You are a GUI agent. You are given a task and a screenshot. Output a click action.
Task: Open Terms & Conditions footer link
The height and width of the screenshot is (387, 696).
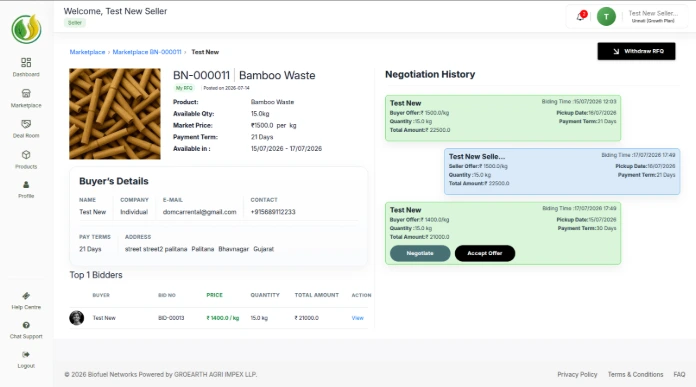click(635, 375)
